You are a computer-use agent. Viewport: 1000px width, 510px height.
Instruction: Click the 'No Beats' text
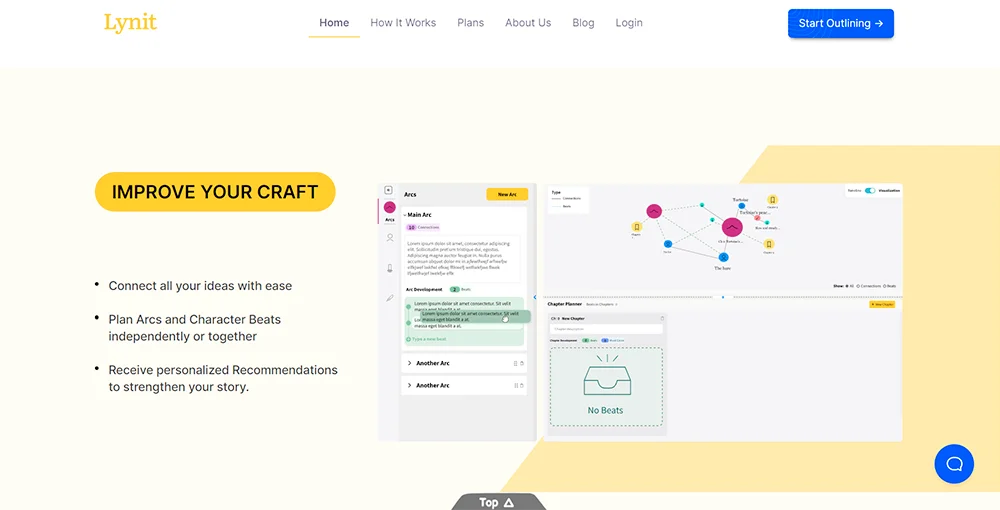click(x=605, y=411)
